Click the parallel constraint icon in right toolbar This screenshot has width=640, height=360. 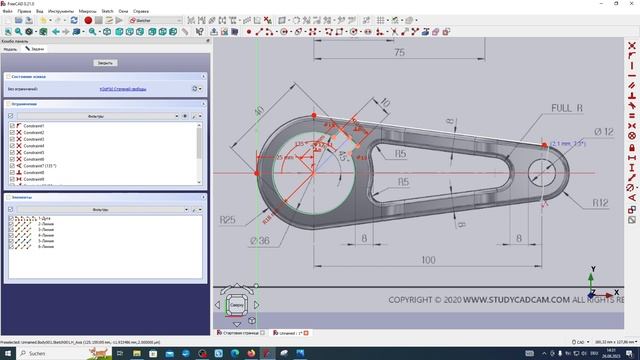coord(632,85)
